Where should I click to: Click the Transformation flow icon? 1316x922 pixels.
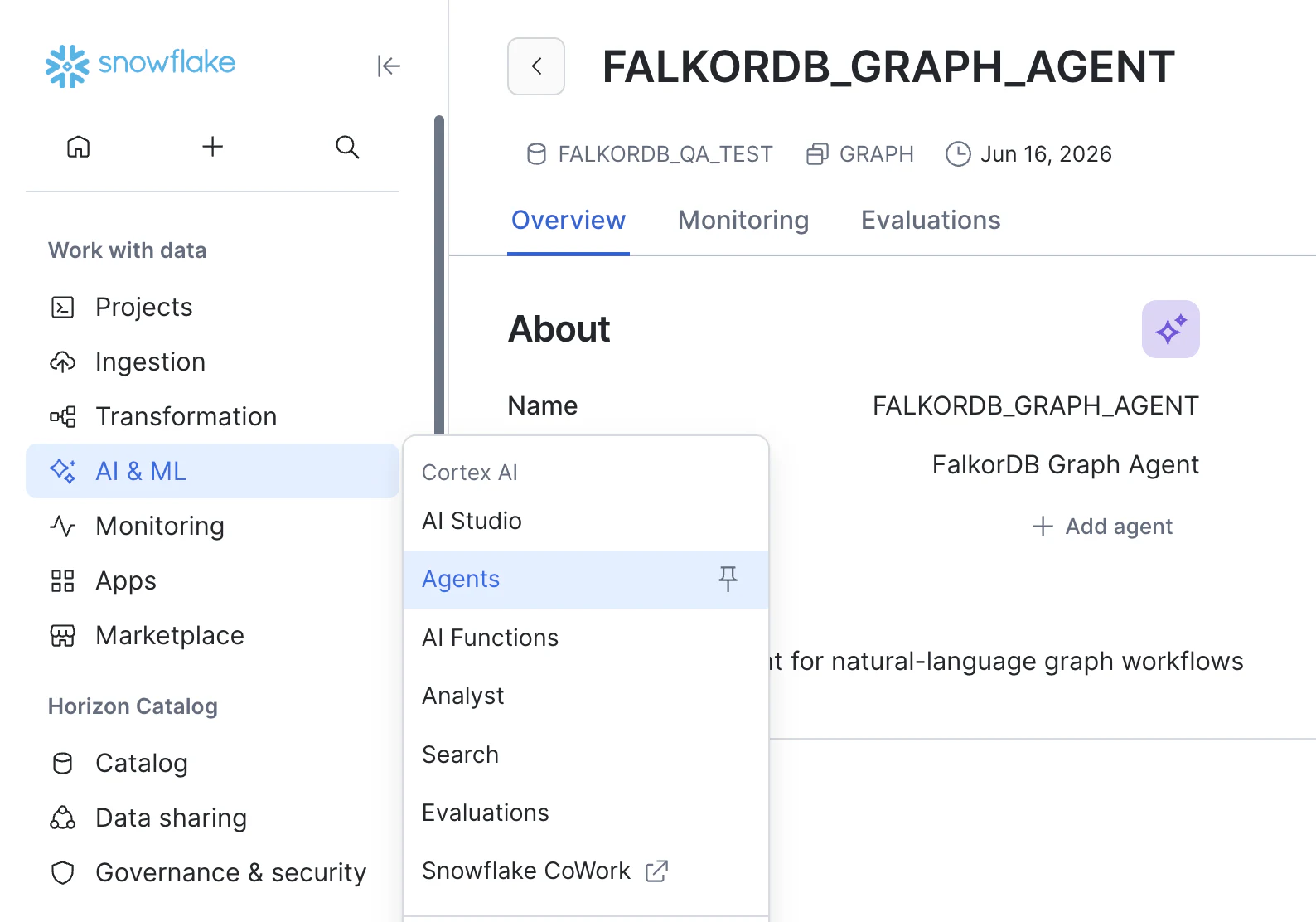(63, 417)
